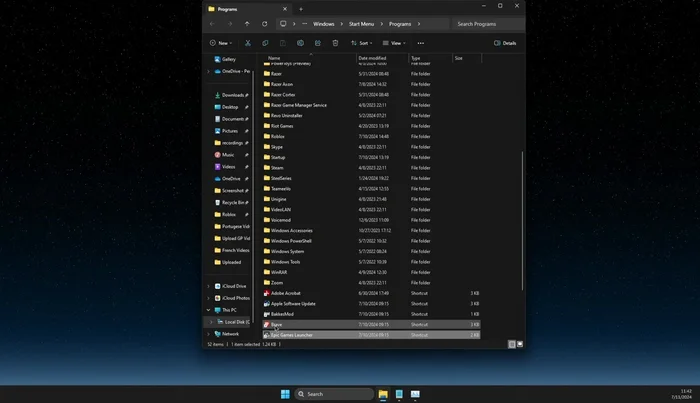Click the Share icon in toolbar
This screenshot has width=700, height=403.
pyautogui.click(x=317, y=43)
